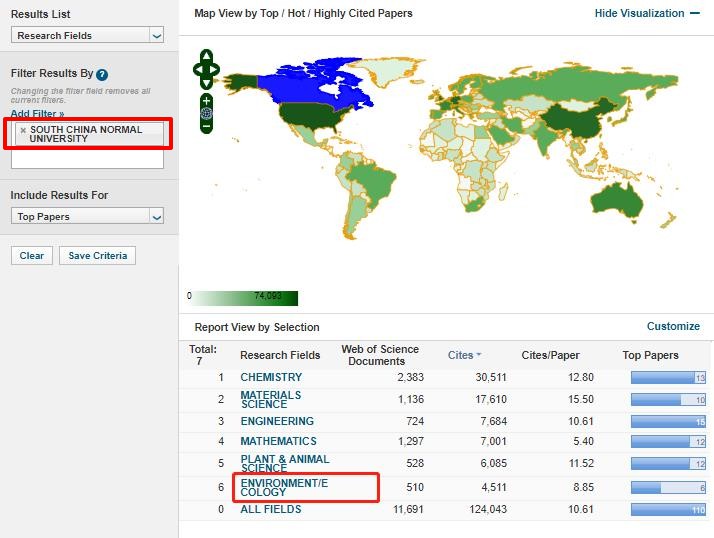Open the ENVIRONMENT/ECOLOGY research field
714x538 pixels.
pyautogui.click(x=284, y=487)
